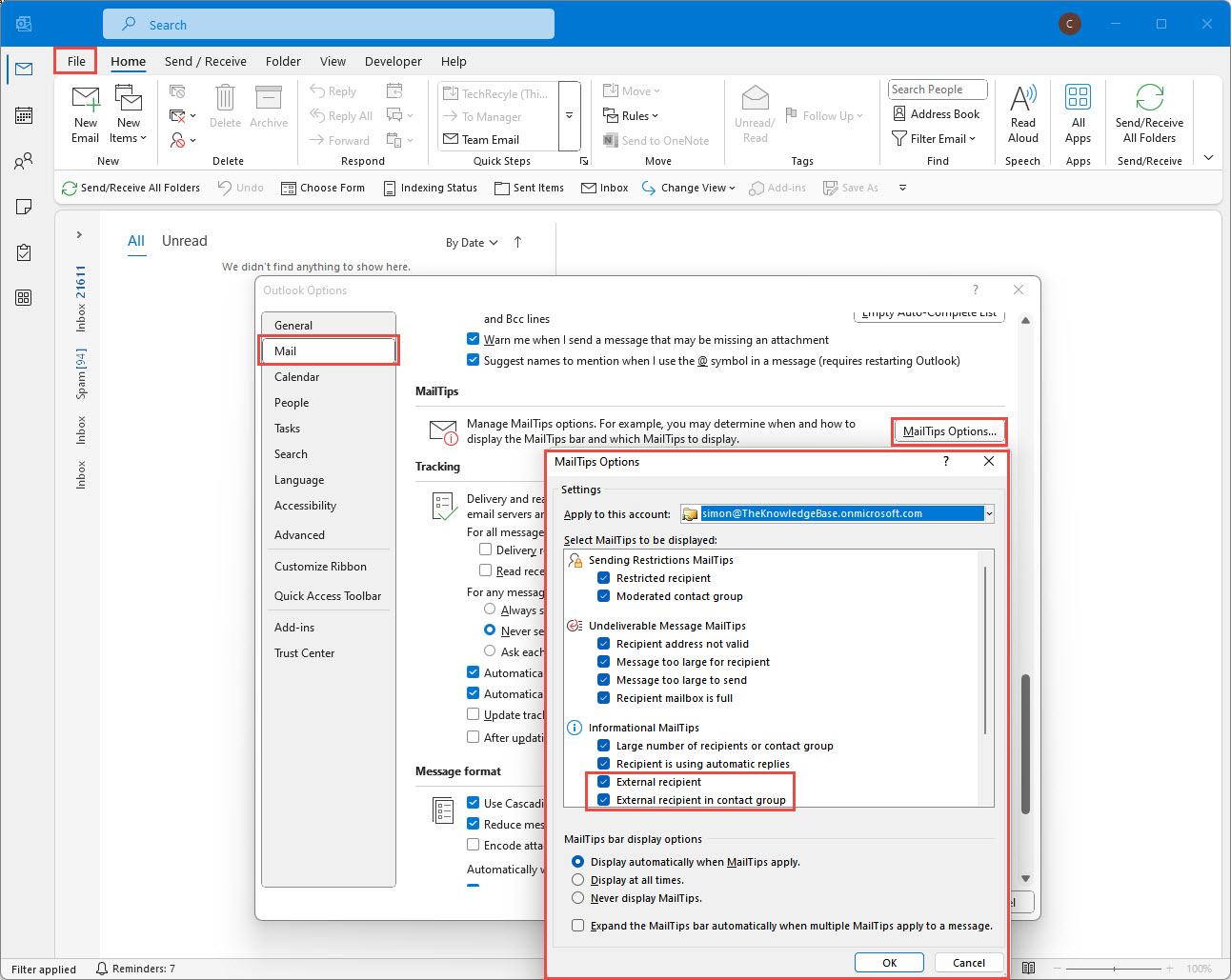Image resolution: width=1231 pixels, height=980 pixels.
Task: Click Send/Receive All Folders ribbon icon
Action: coord(1149,99)
